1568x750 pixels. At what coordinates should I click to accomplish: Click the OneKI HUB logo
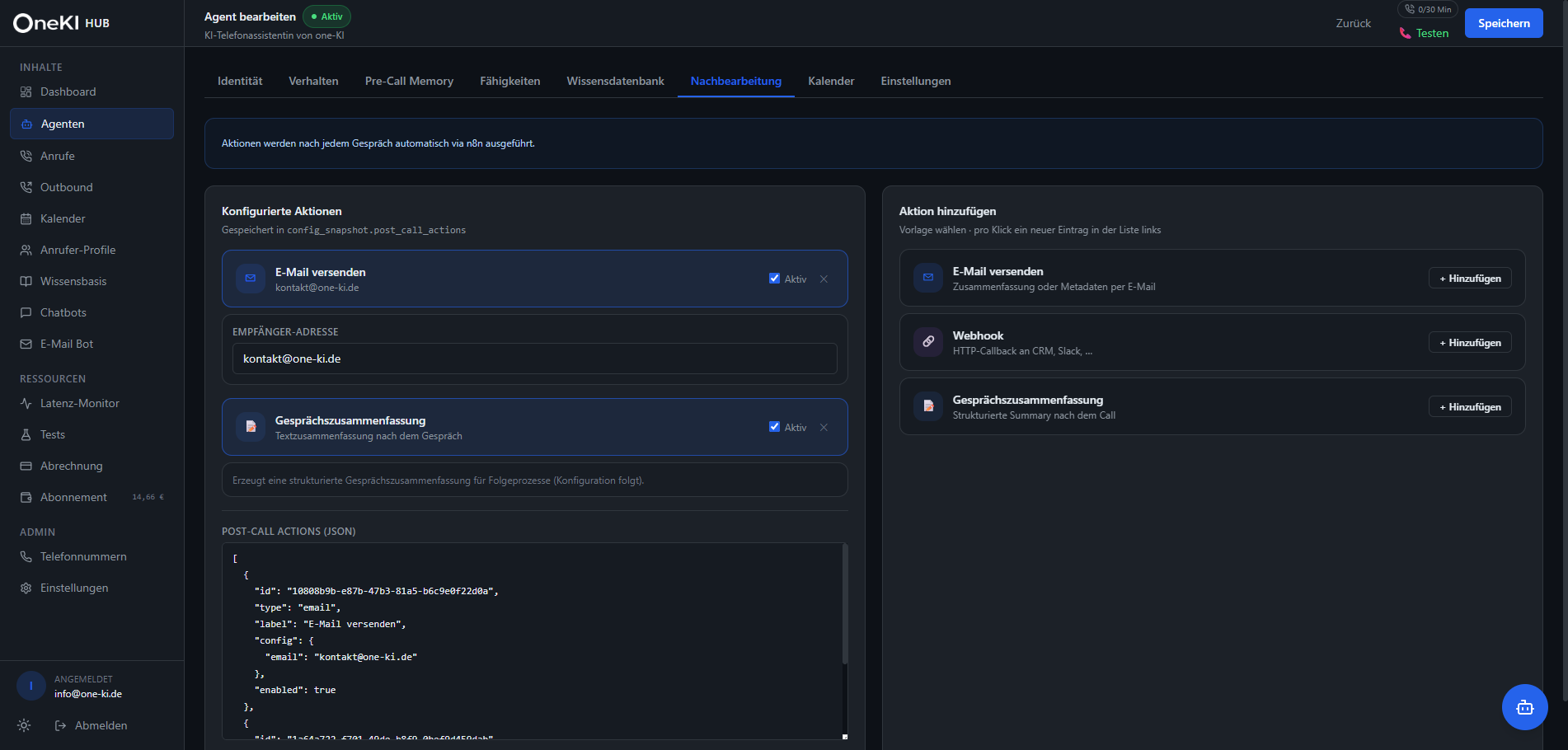point(62,23)
